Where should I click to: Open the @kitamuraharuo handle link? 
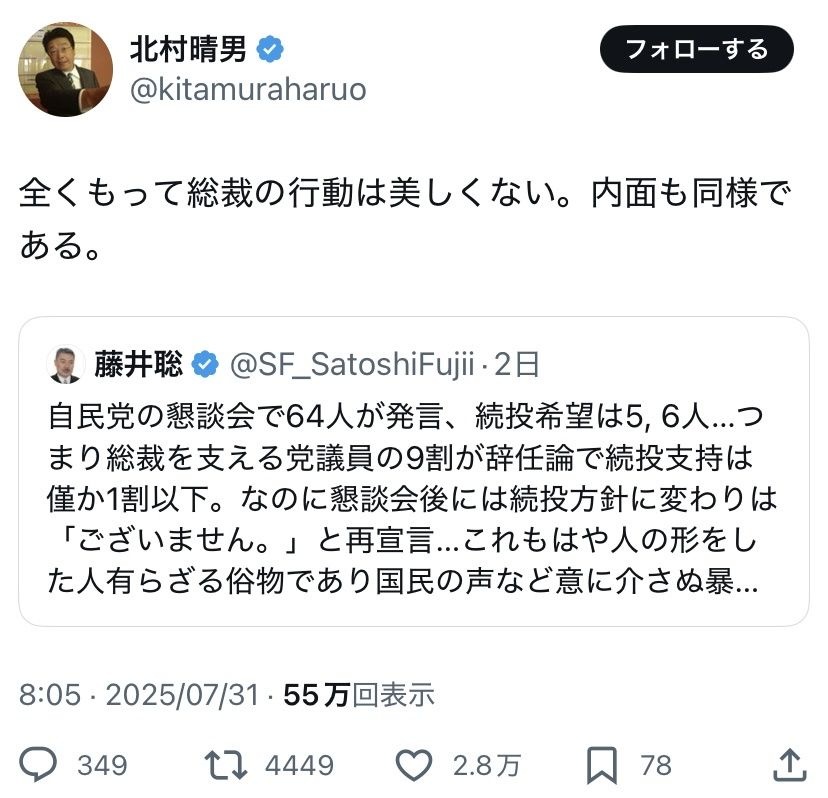point(248,90)
